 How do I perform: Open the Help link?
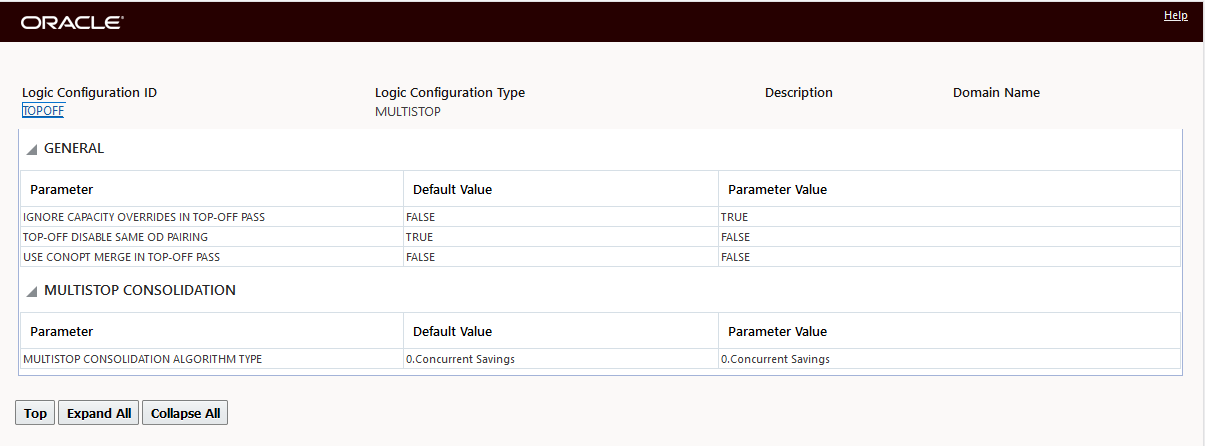1175,16
